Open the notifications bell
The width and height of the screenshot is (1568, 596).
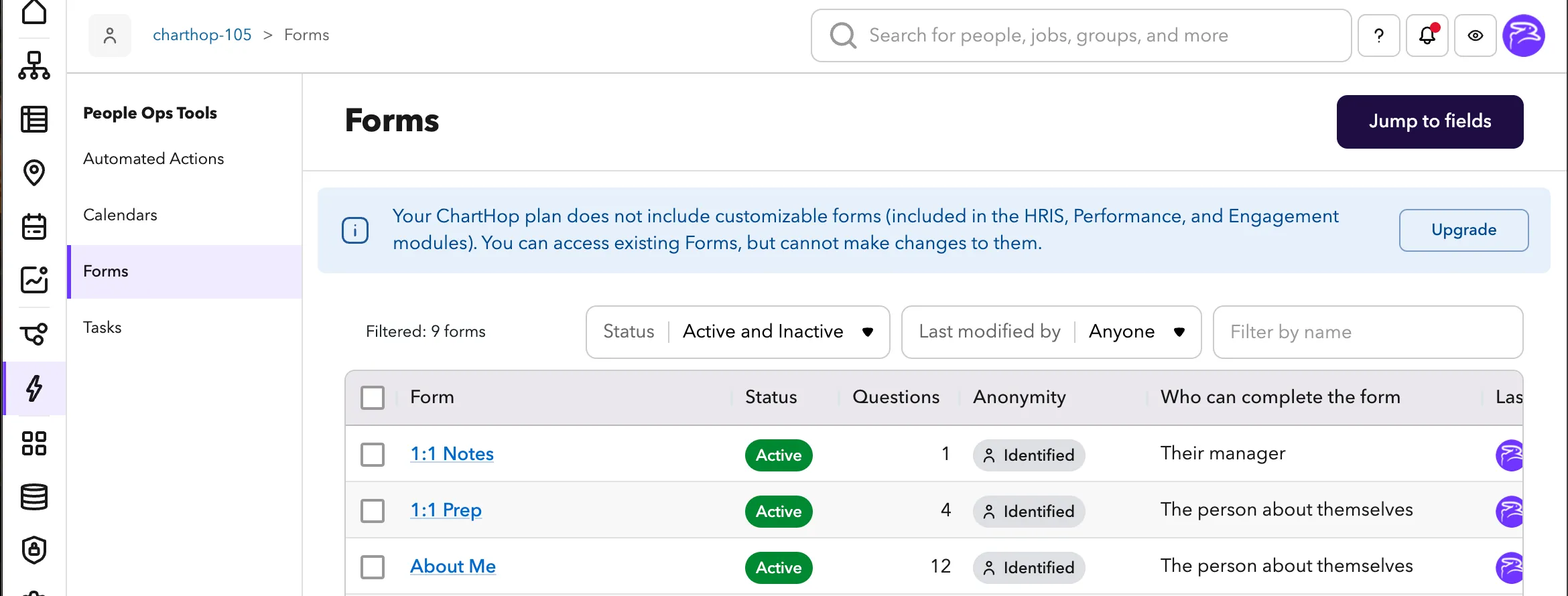pos(1427,35)
